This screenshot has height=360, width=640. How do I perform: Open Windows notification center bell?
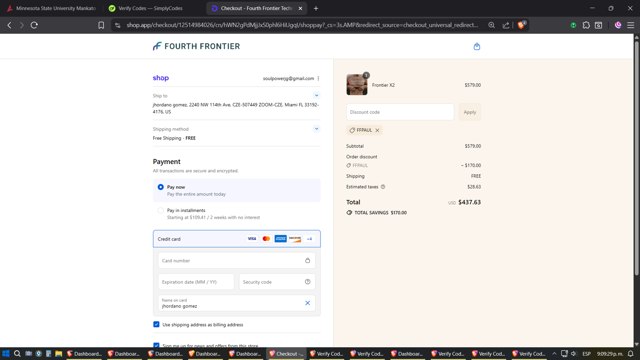tap(631, 353)
